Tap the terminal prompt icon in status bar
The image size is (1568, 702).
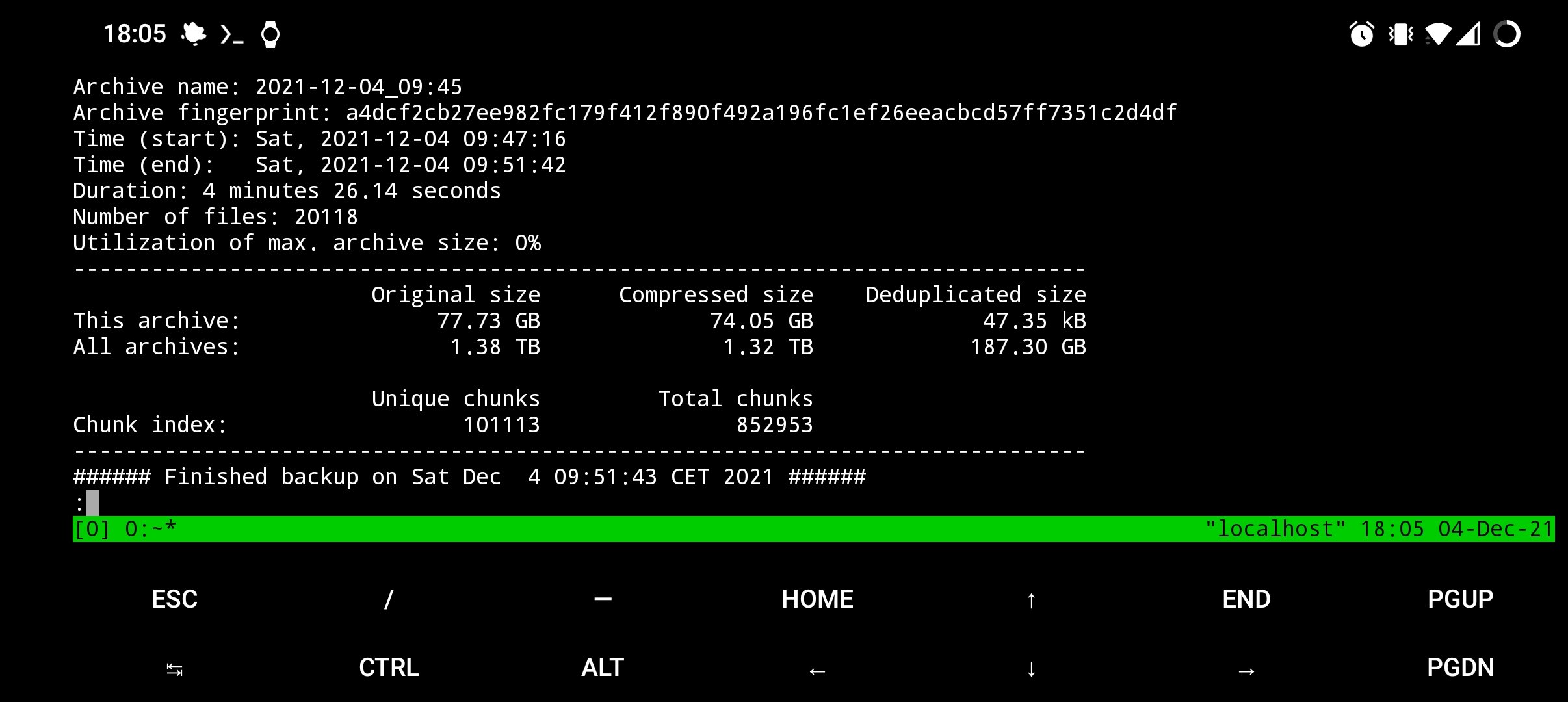(232, 34)
